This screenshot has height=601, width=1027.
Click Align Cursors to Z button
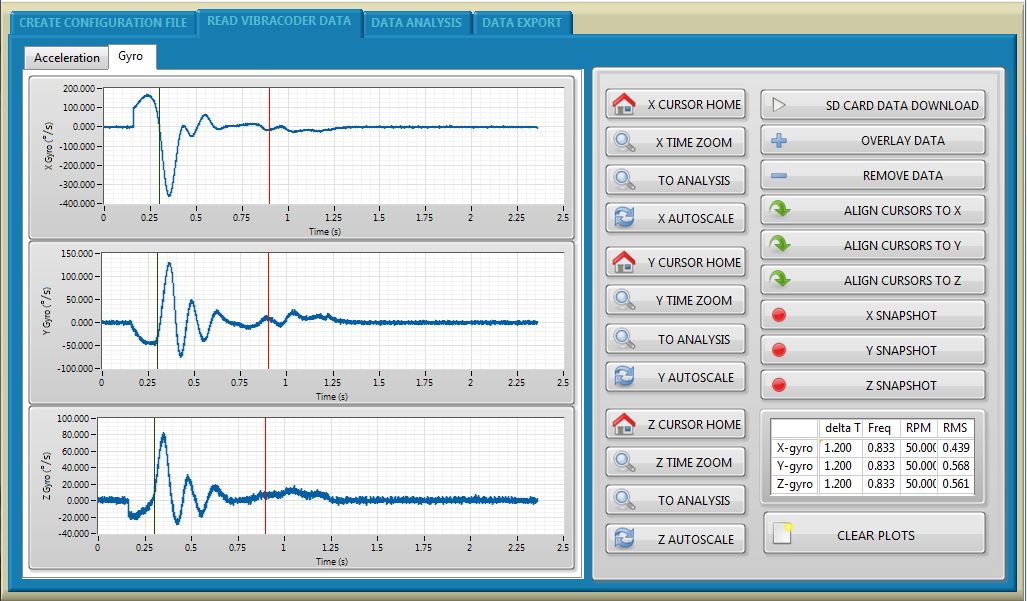tap(873, 281)
